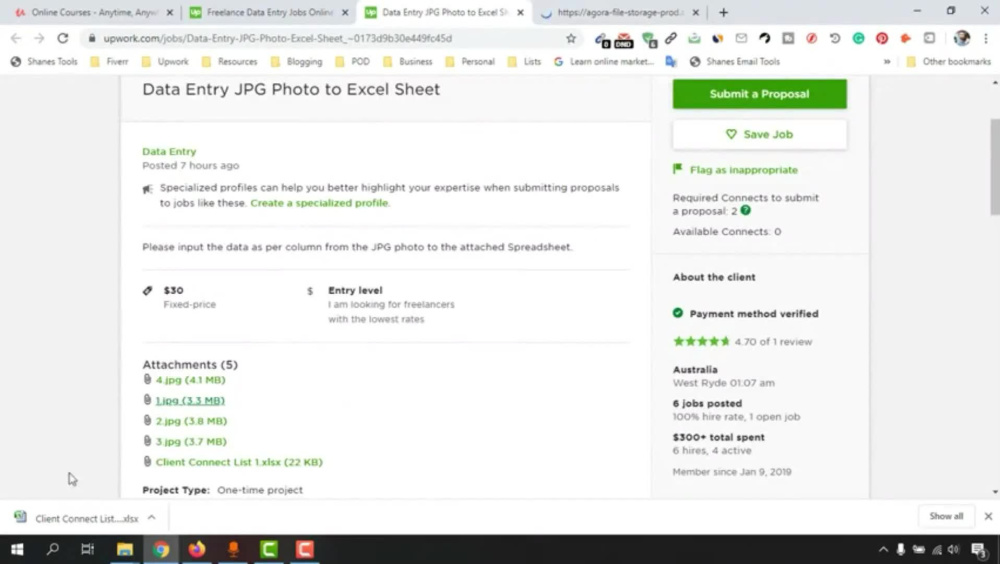
Task: Click the volume icon in system tray
Action: tap(953, 549)
